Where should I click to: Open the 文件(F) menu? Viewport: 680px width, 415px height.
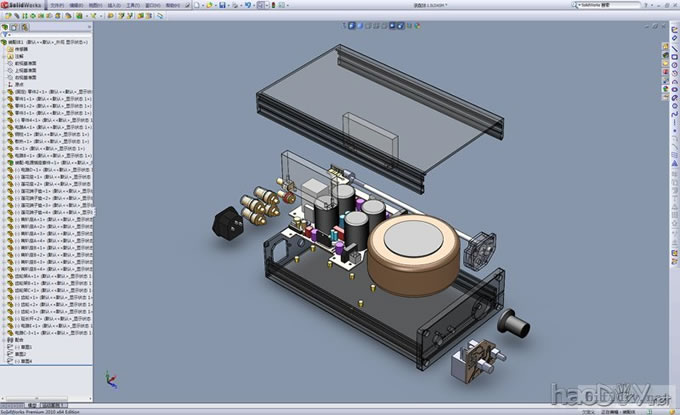[57, 5]
